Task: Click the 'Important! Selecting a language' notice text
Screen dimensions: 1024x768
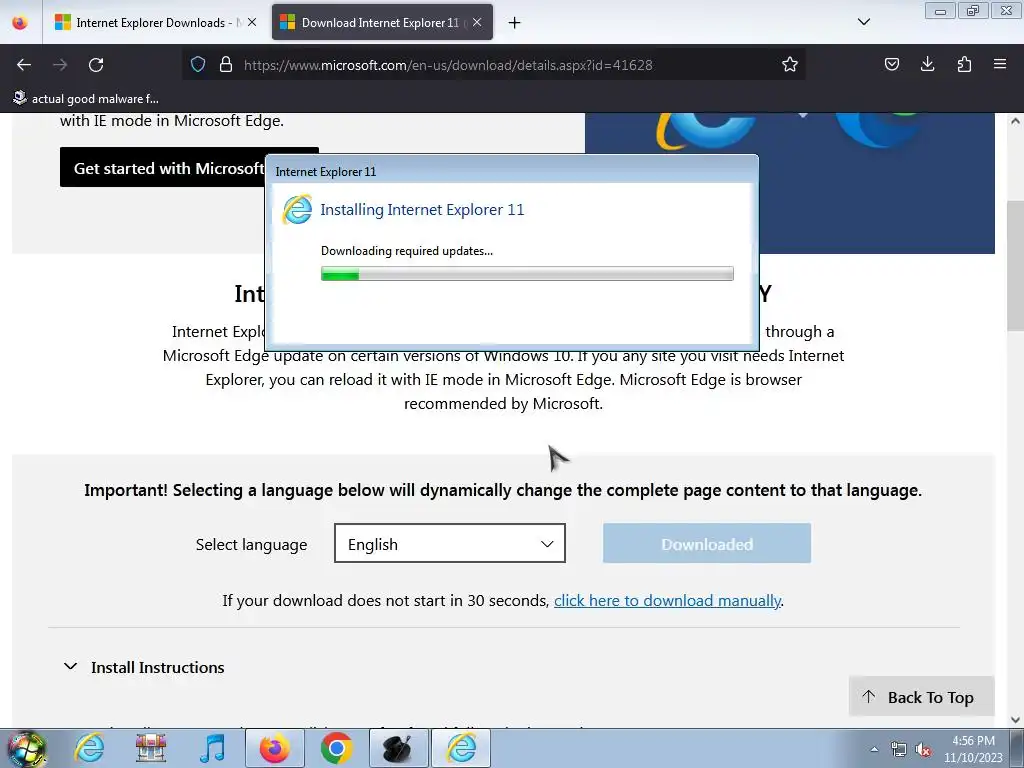Action: [x=503, y=490]
